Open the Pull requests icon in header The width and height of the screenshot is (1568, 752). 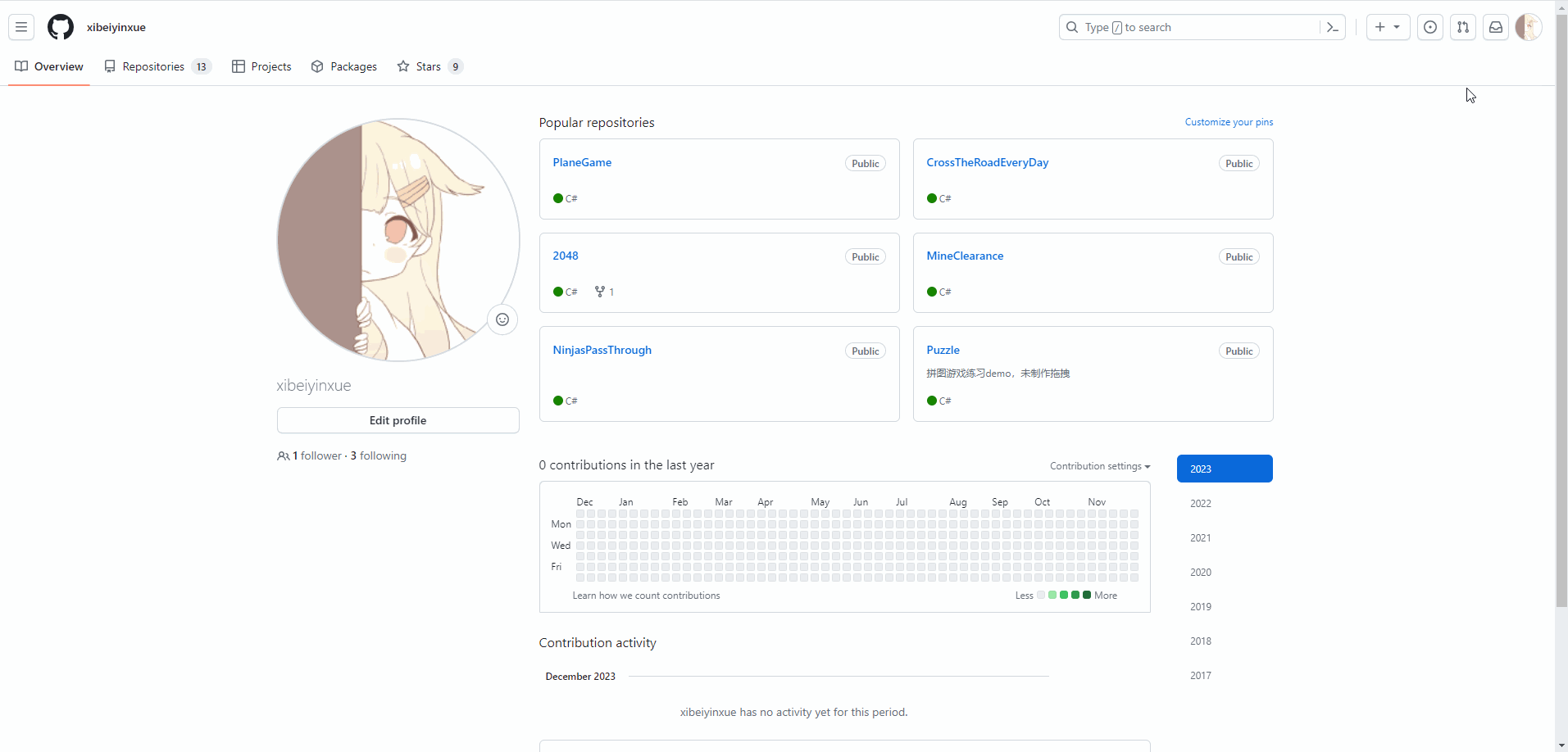tap(1463, 27)
